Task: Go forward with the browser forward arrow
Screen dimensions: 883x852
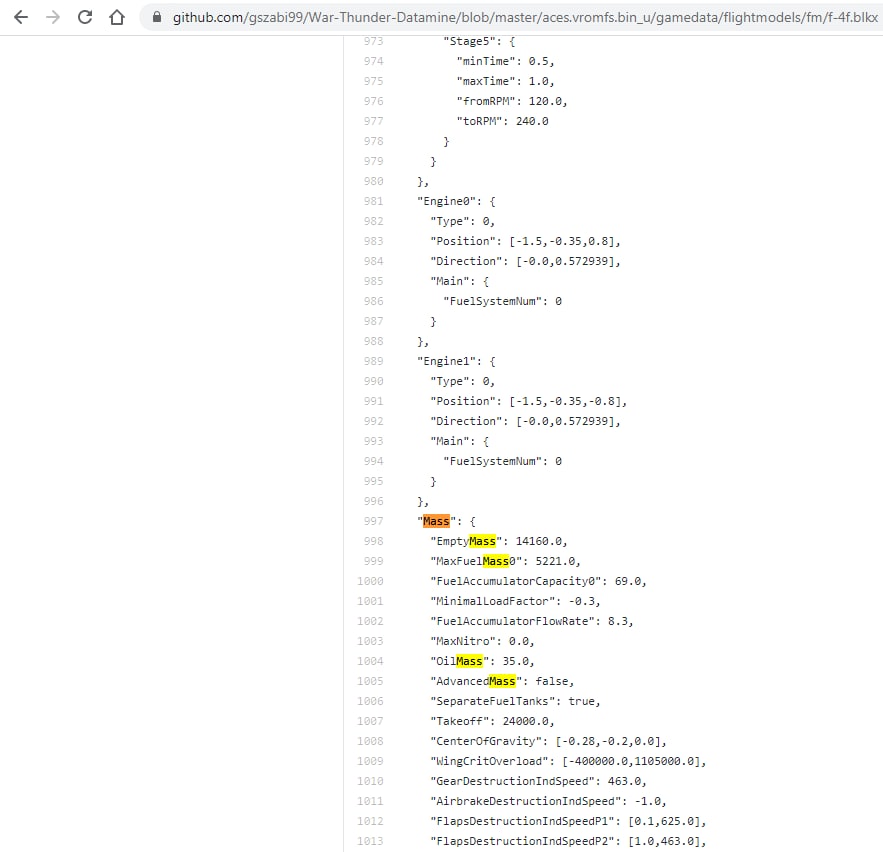Action: point(53,17)
